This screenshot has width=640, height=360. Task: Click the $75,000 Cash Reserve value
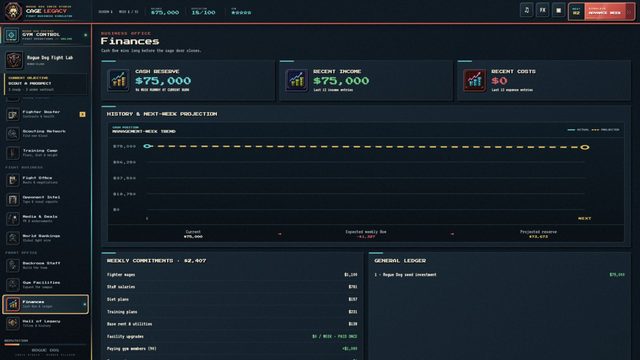pyautogui.click(x=163, y=81)
